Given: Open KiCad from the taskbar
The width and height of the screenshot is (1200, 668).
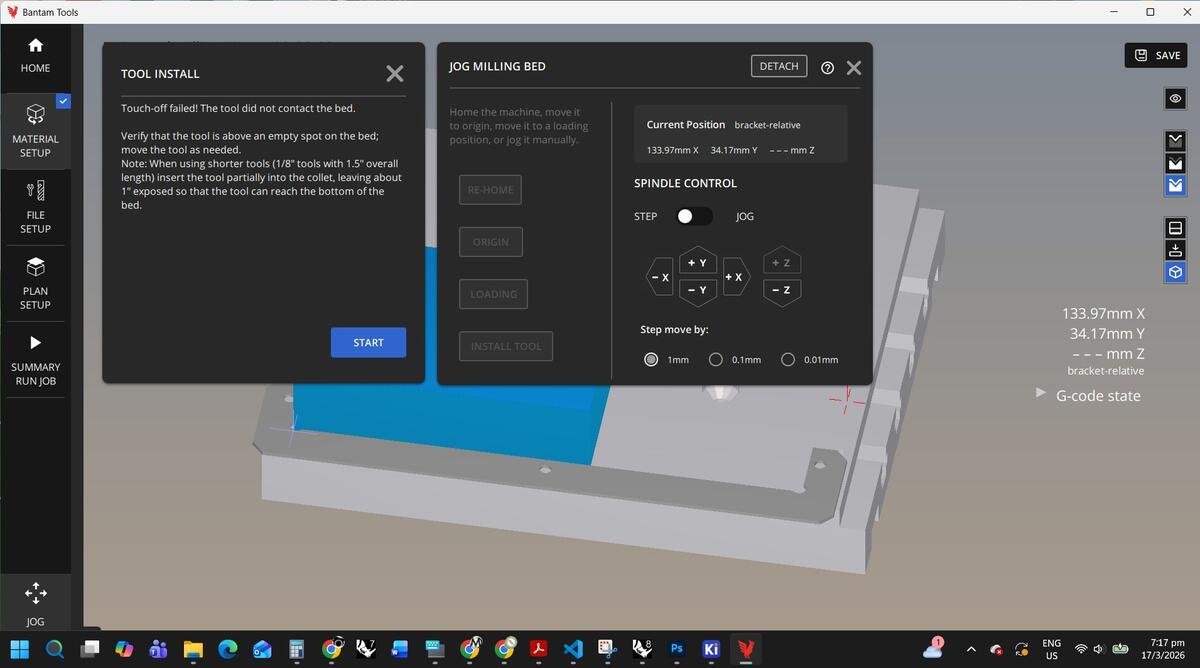Looking at the screenshot, I should 711,649.
